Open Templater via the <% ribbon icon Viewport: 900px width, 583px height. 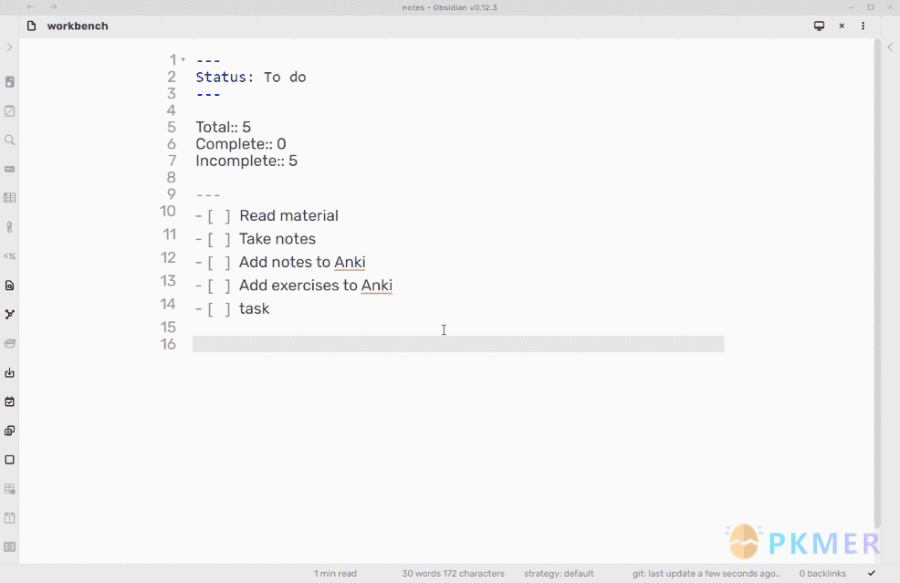[x=10, y=256]
